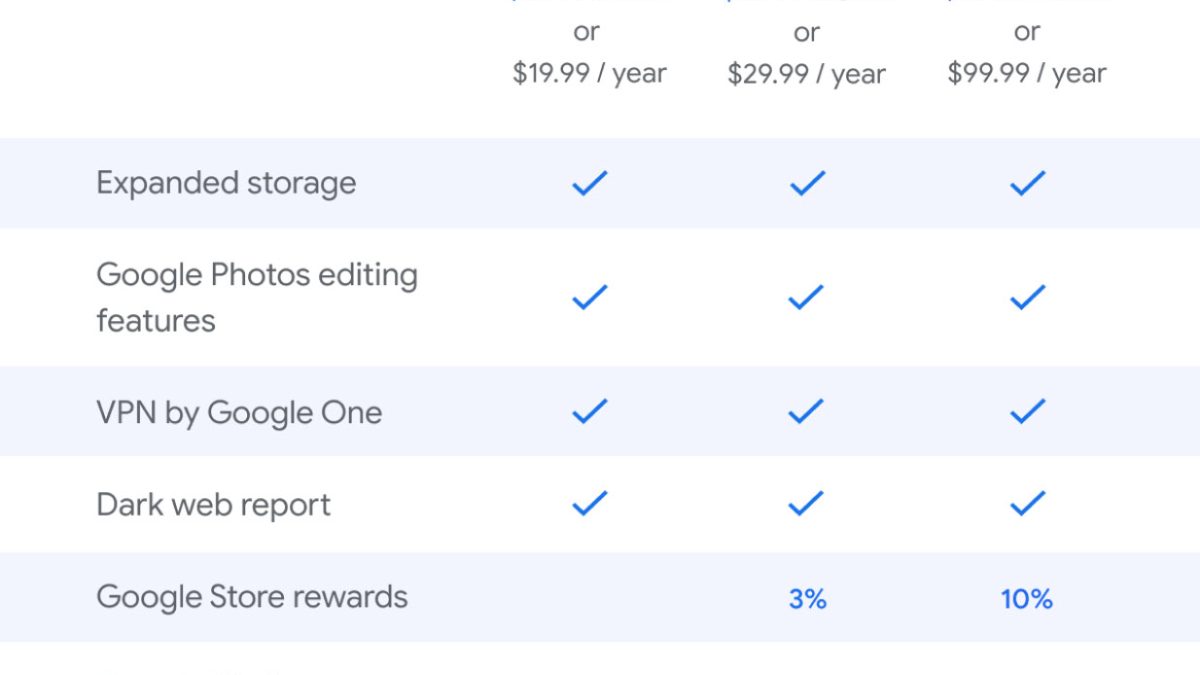
Task: Click the Expanded storage feature label
Action: (x=226, y=183)
